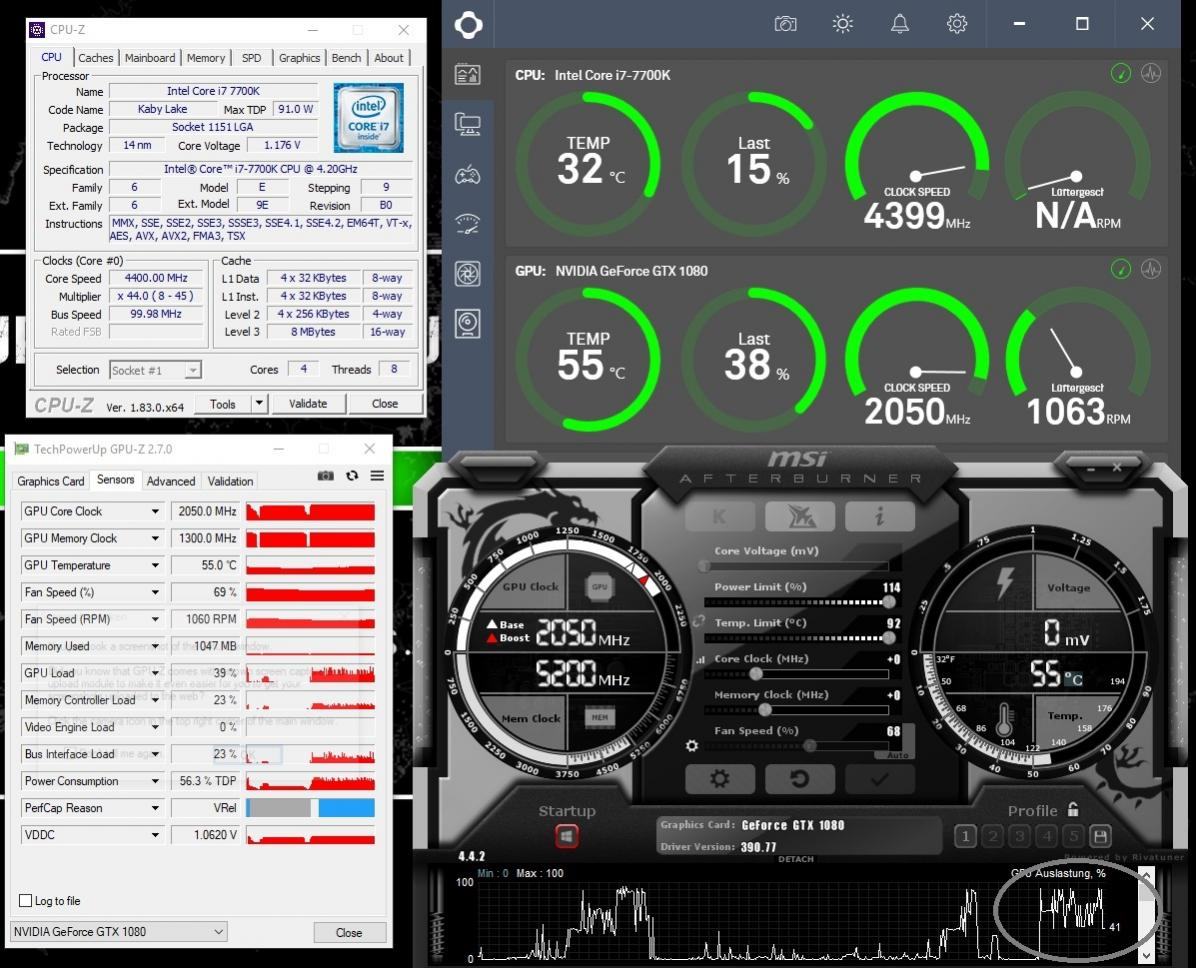This screenshot has width=1196, height=968.
Task: Click the CPU-Z Tools button
Action: 223,404
